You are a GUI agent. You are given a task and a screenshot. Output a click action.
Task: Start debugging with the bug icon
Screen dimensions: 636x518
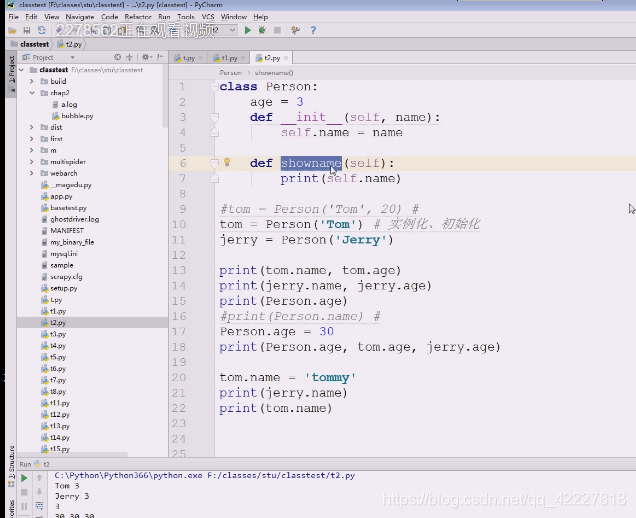tap(262, 30)
